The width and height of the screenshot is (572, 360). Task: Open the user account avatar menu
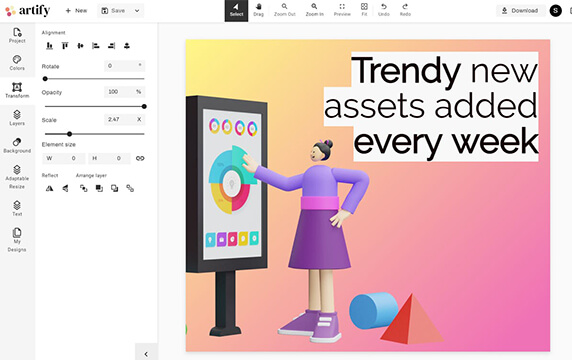tap(556, 11)
